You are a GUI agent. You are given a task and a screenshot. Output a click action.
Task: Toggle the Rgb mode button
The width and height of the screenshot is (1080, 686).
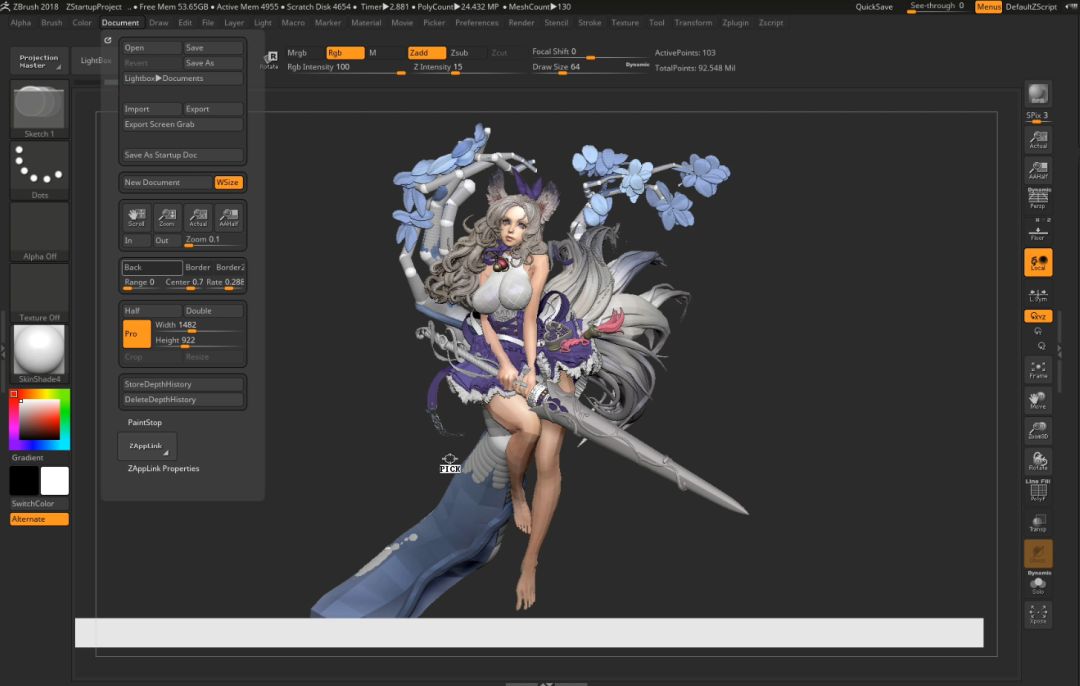[x=344, y=52]
